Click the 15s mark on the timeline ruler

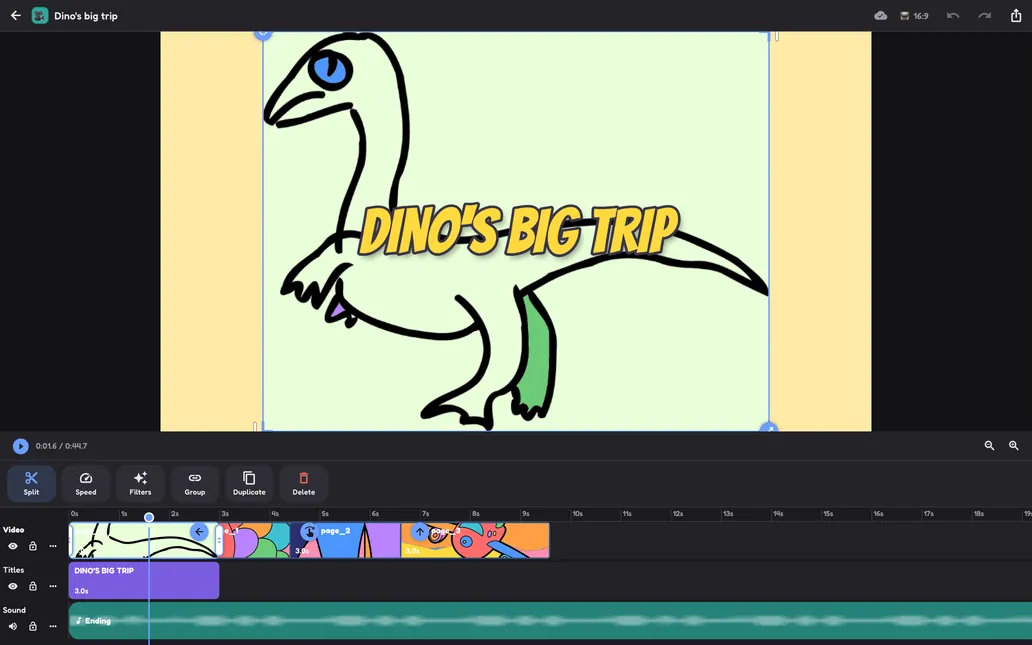[x=827, y=514]
